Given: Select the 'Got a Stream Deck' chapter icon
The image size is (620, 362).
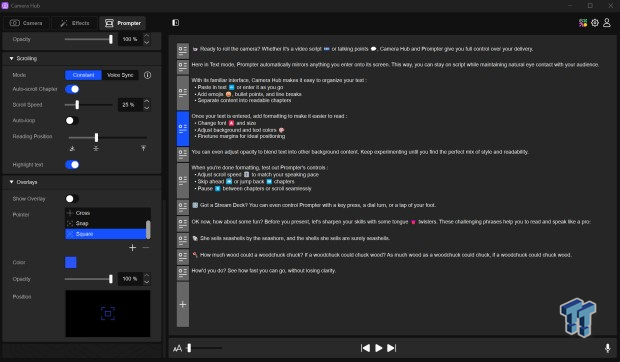Looking at the screenshot, I should pyautogui.click(x=183, y=207).
